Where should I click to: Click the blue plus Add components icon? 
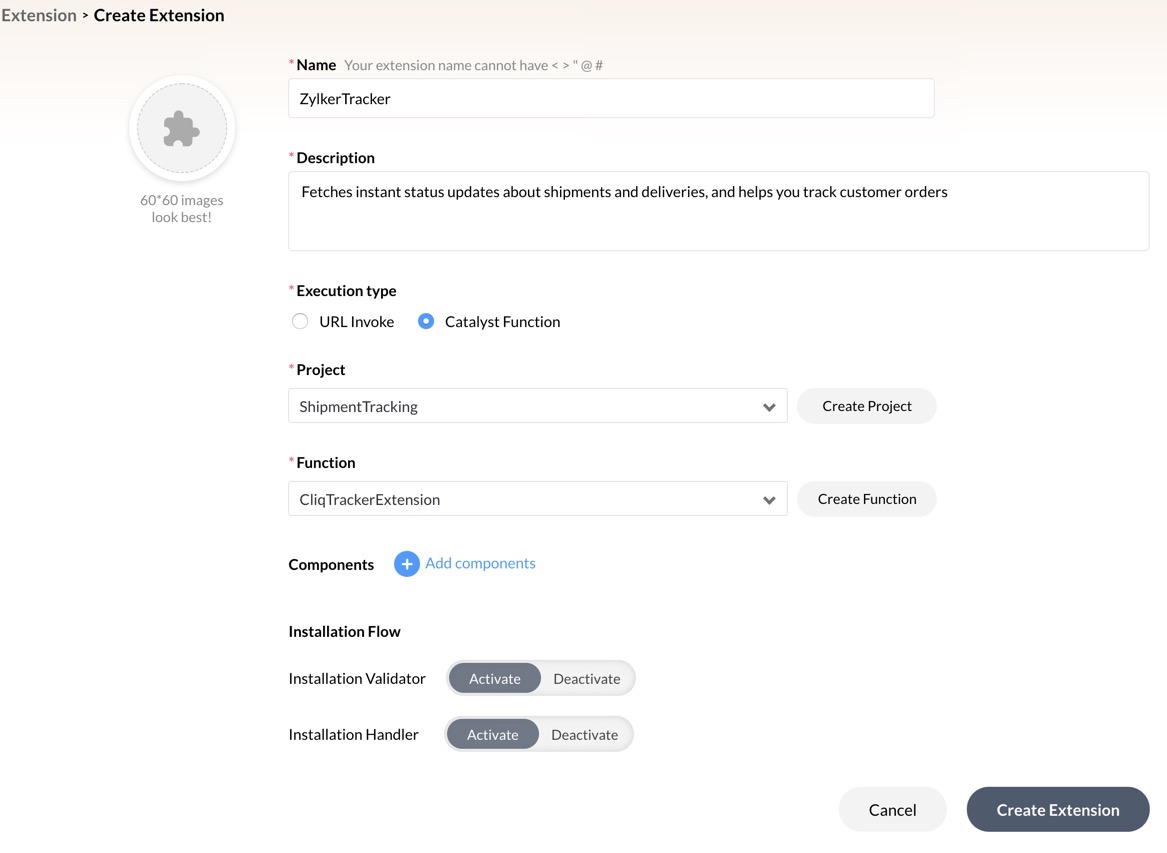tap(406, 564)
